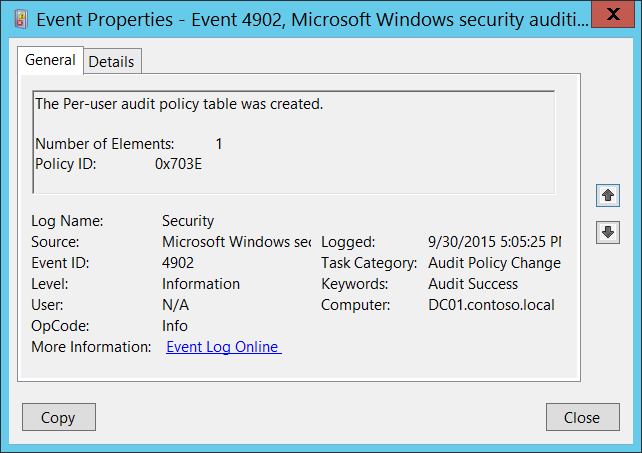Screen dimensions: 642x453
Task: Click the Logged date 9/30/2015 value
Action: coord(494,242)
